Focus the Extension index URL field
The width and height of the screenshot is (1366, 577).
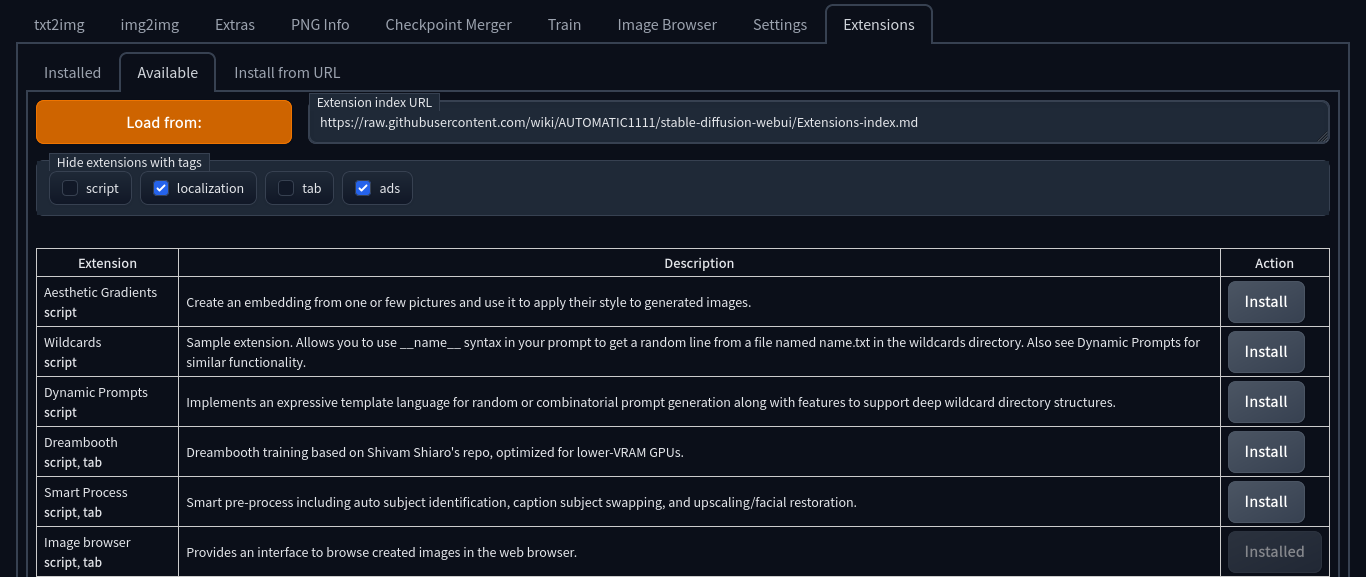pos(819,123)
